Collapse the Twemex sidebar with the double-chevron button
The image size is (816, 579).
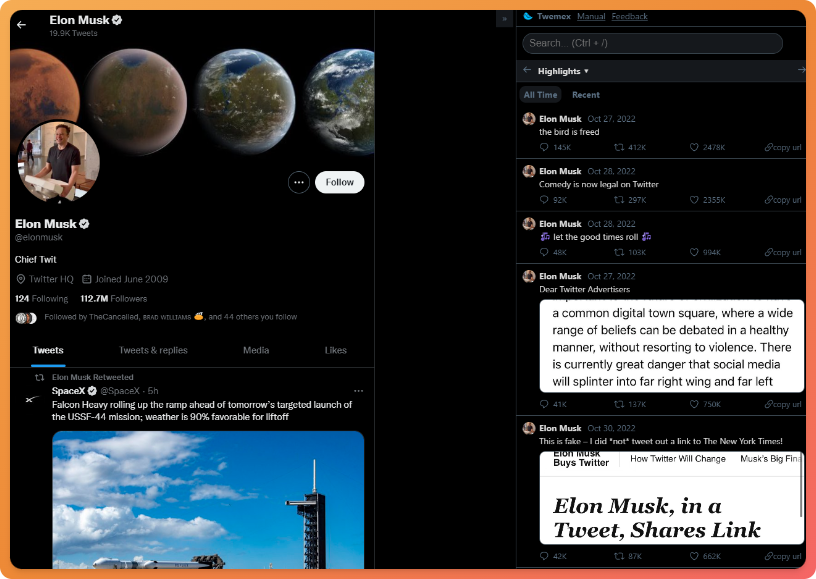[504, 19]
